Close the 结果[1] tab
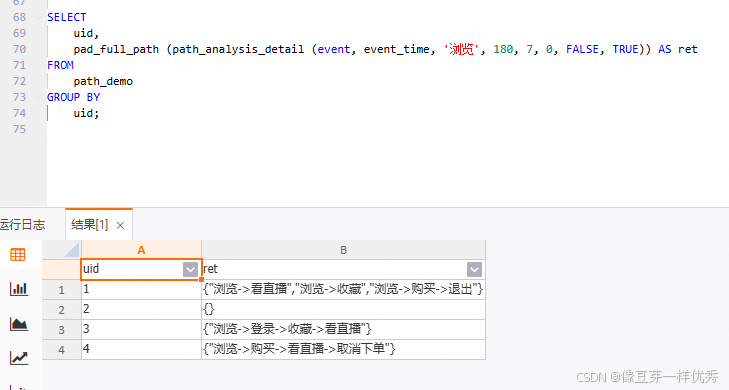 120,225
